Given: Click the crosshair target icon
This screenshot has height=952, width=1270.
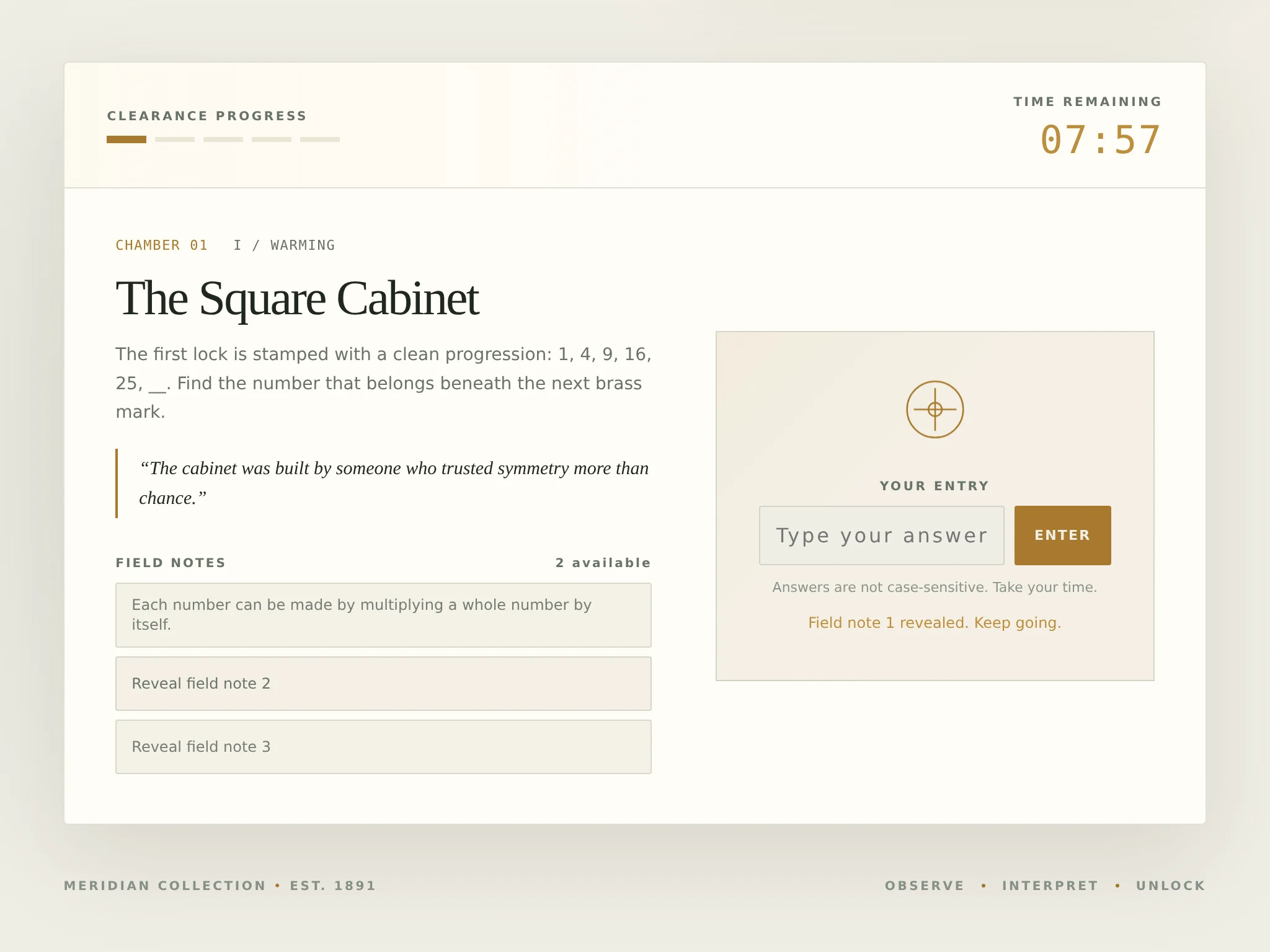Looking at the screenshot, I should tap(935, 409).
